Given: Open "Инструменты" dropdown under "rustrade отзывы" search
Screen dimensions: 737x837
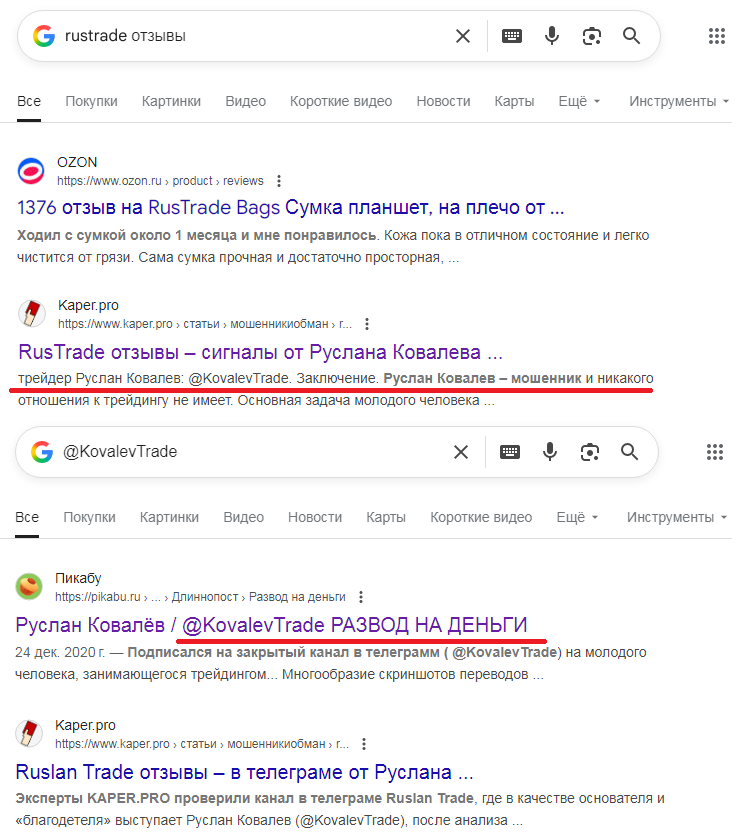Looking at the screenshot, I should click(679, 101).
